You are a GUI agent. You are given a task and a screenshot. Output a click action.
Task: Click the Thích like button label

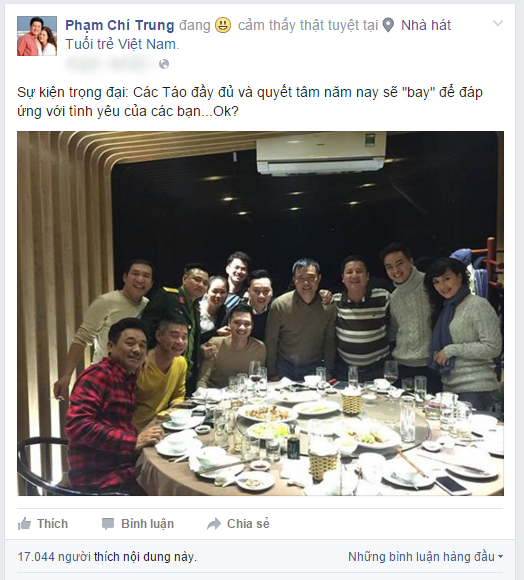coord(53,524)
